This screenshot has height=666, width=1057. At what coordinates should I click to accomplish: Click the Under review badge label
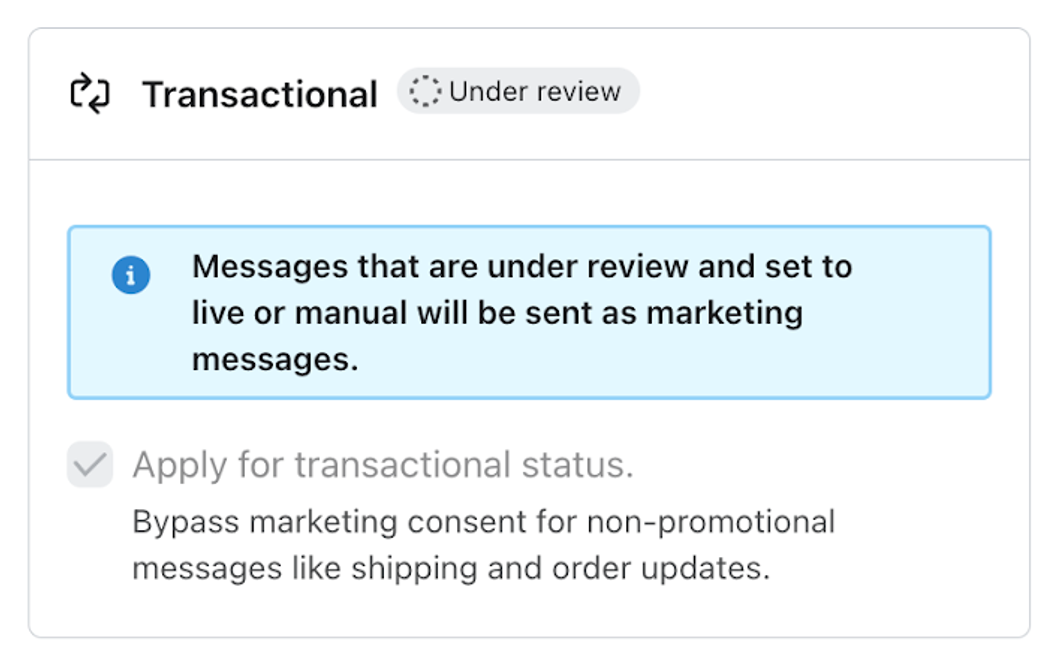click(537, 90)
